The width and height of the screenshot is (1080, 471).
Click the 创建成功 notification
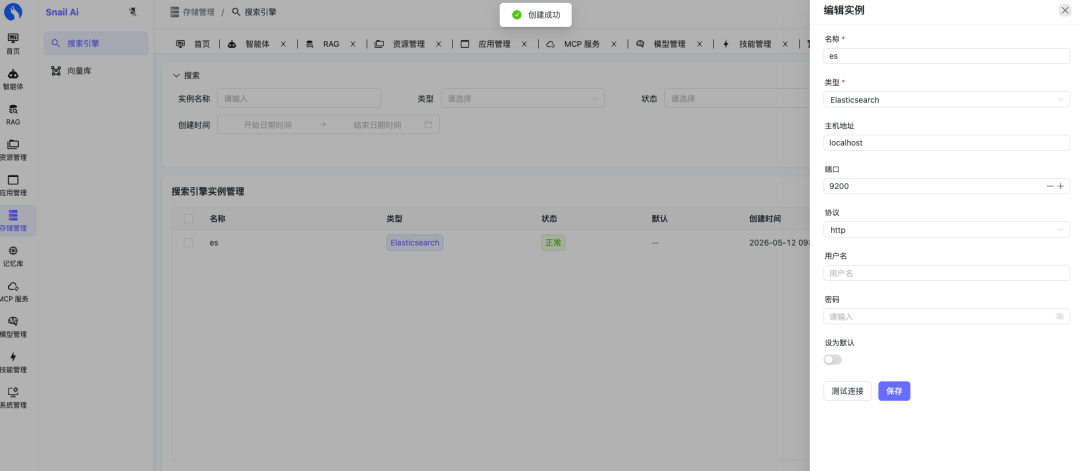[x=536, y=14]
